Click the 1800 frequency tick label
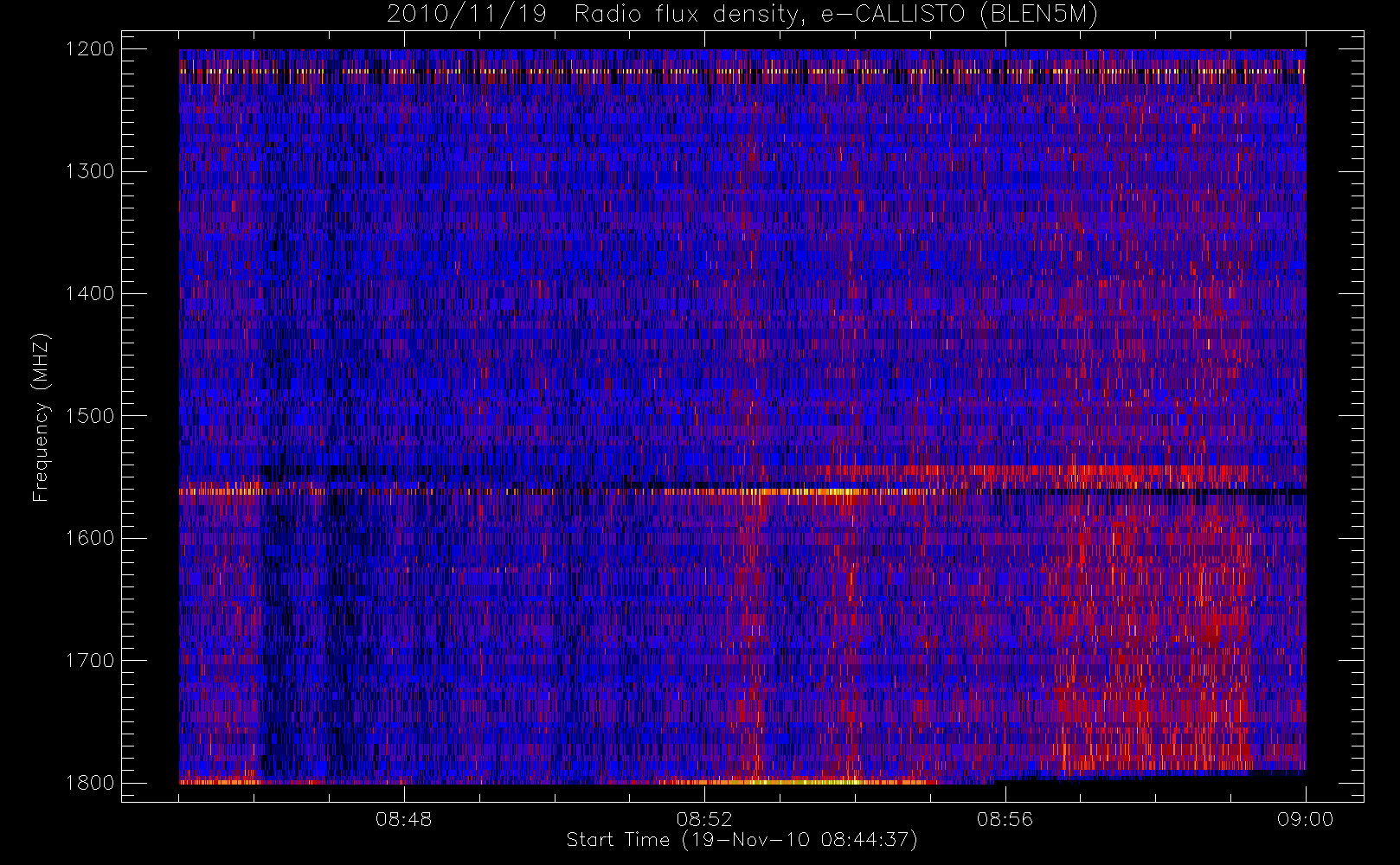This screenshot has height=865, width=1400. [90, 783]
